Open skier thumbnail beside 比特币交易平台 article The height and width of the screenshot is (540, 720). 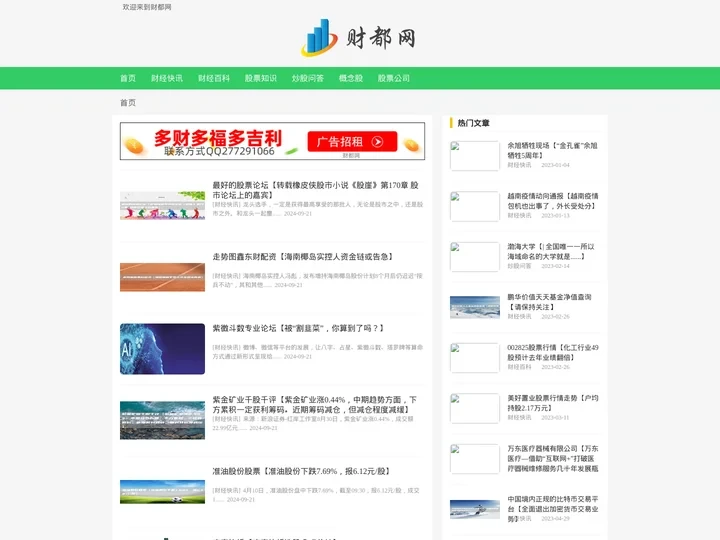[x=475, y=509]
